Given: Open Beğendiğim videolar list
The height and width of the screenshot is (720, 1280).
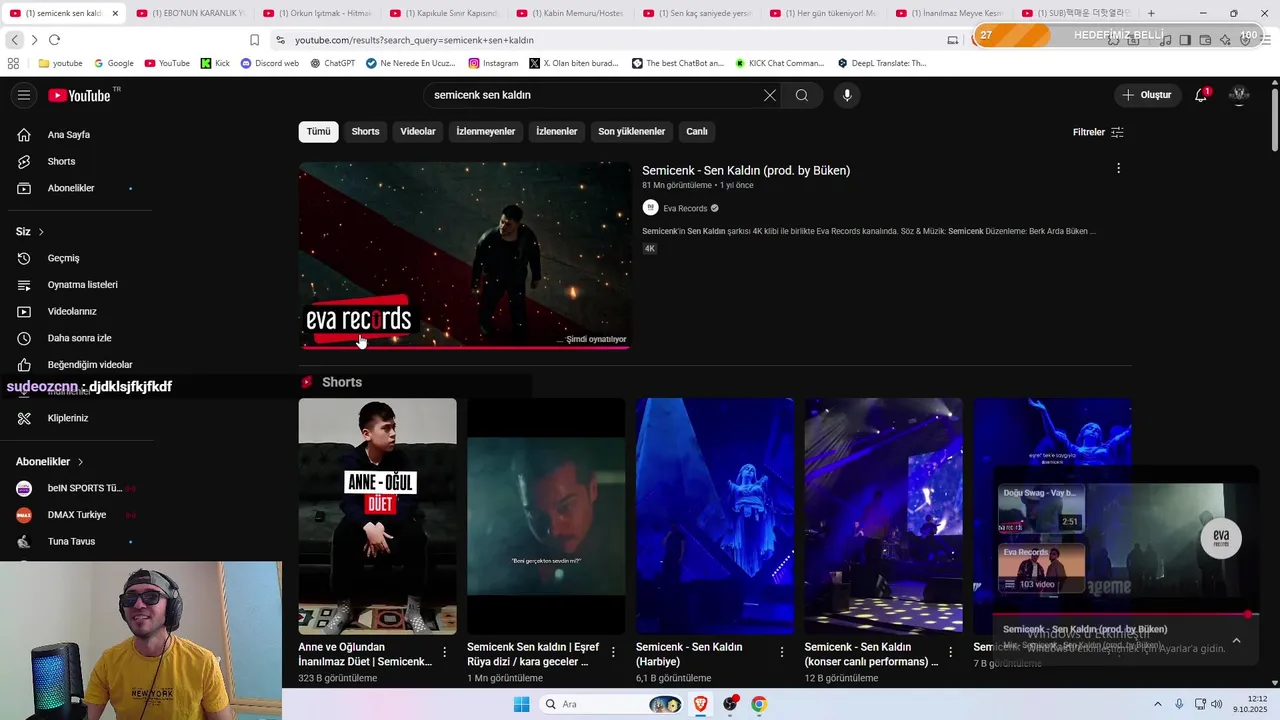Looking at the screenshot, I should coord(89,365).
